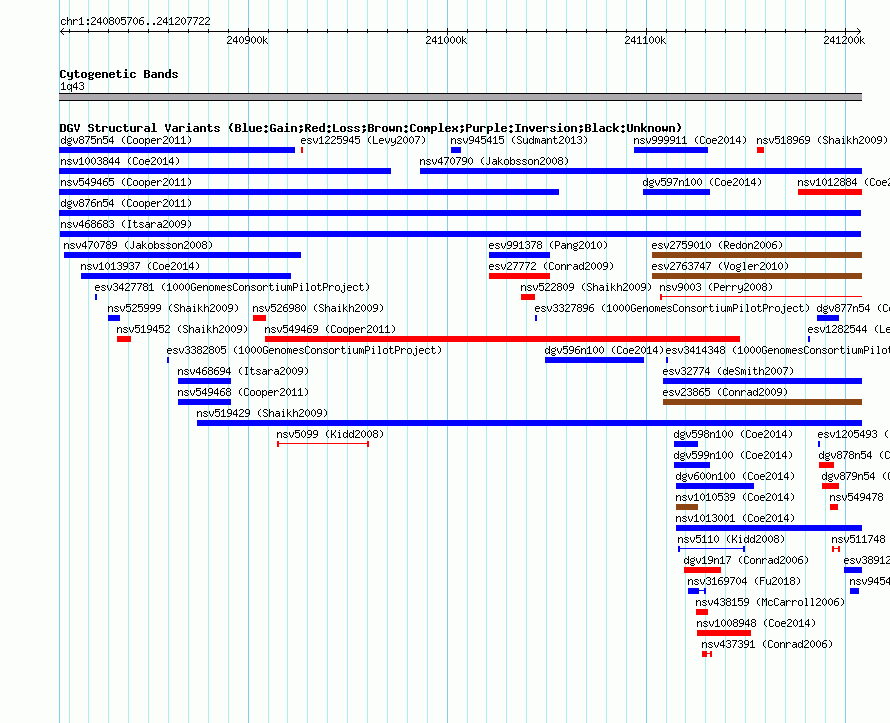Open nsv468694 (Itsara2009) label
Screen dimensions: 890x723
point(243,371)
